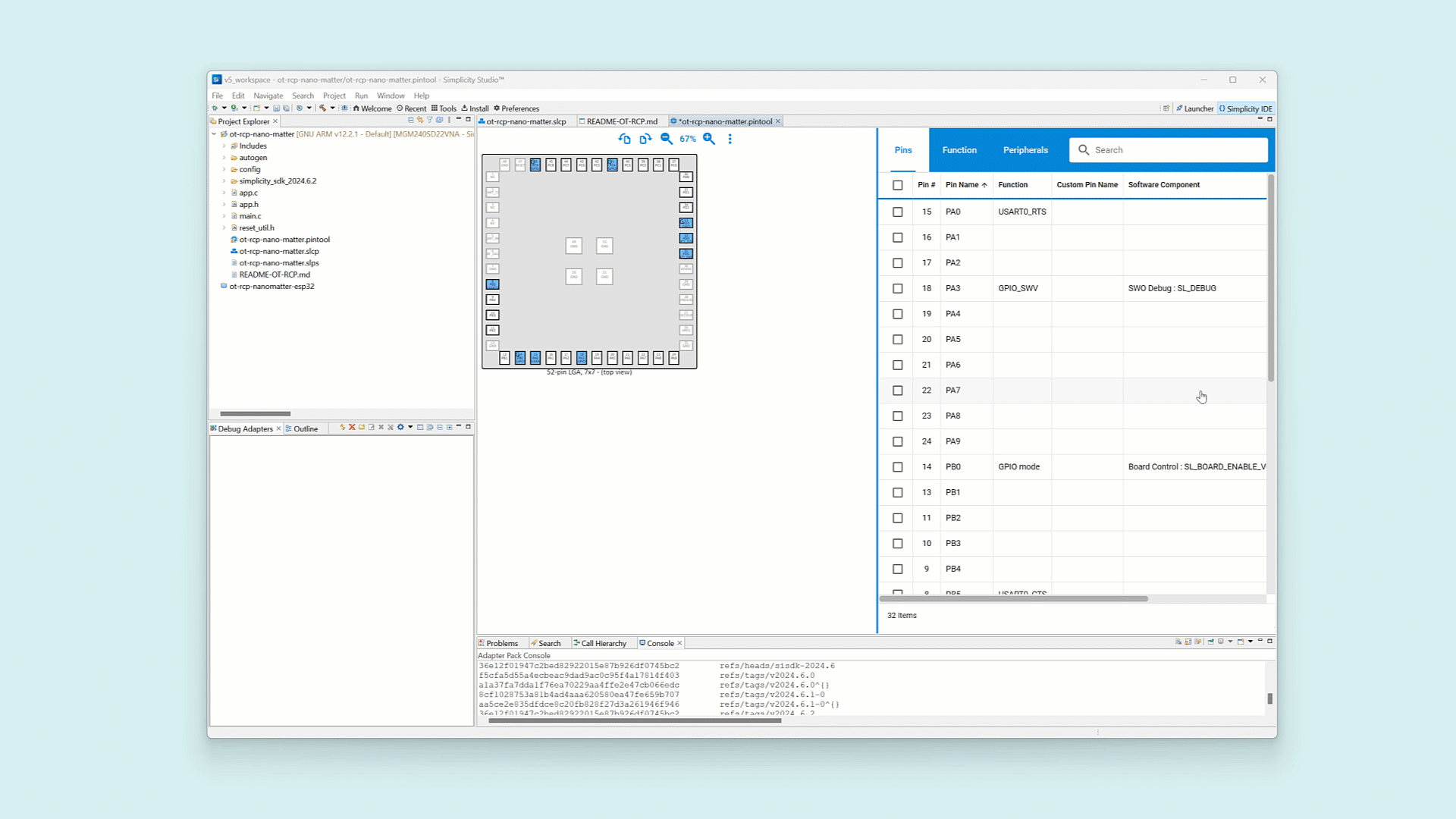Expand the simplicity_sdk_2024.6.2 folder
Viewport: 1456px width, 819px height.
[x=224, y=181]
